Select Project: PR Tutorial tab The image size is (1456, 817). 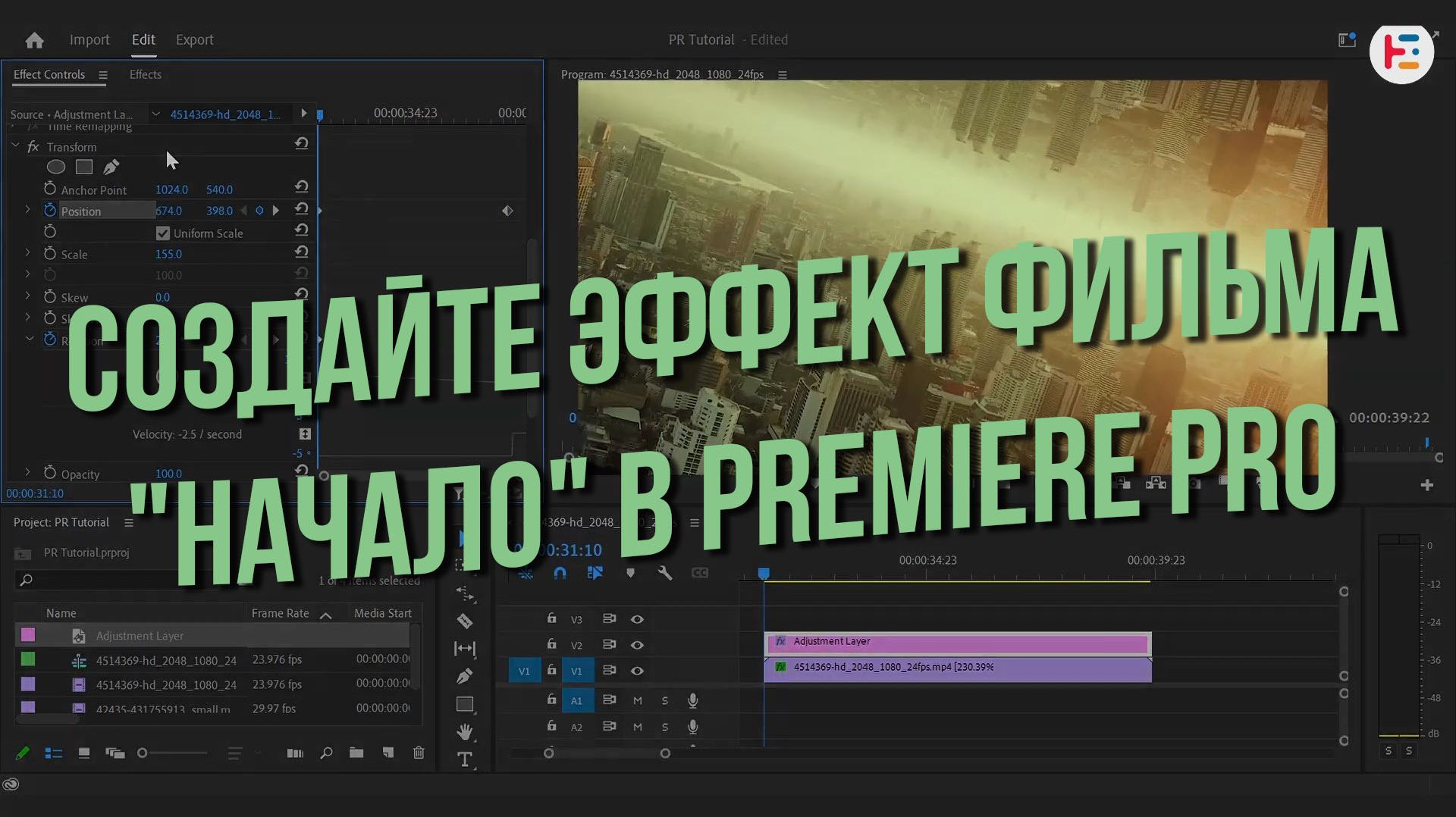tap(61, 522)
